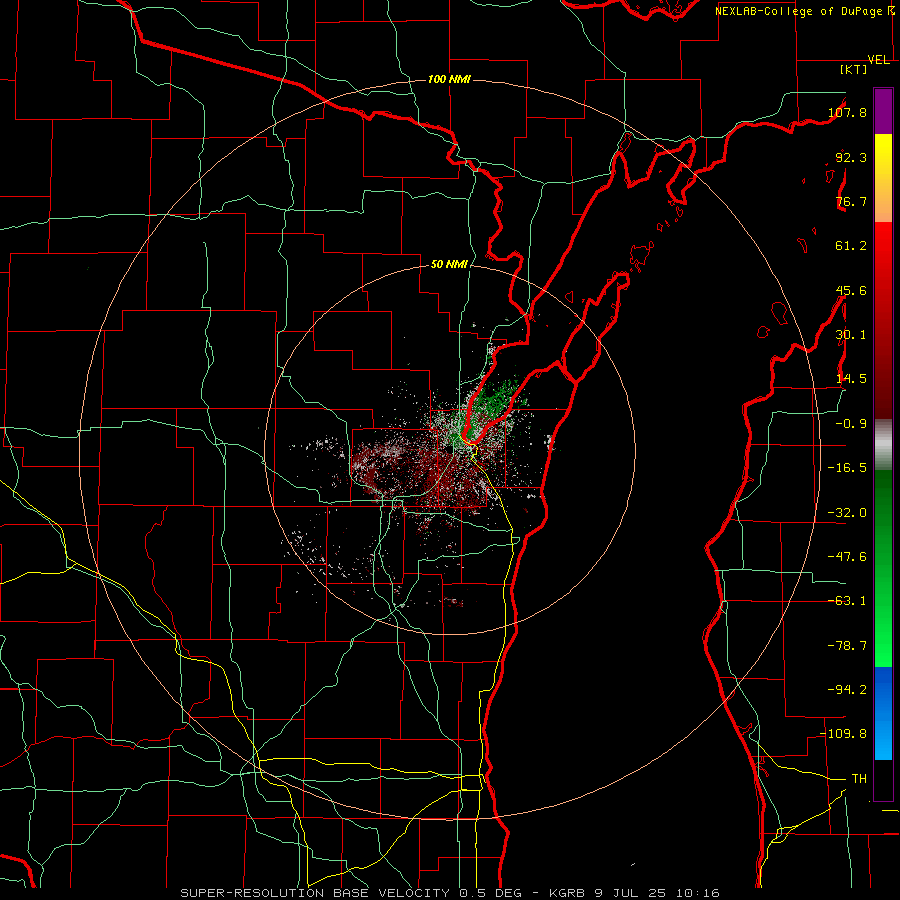
Task: Click the -78.7 legend value
Action: (x=847, y=646)
